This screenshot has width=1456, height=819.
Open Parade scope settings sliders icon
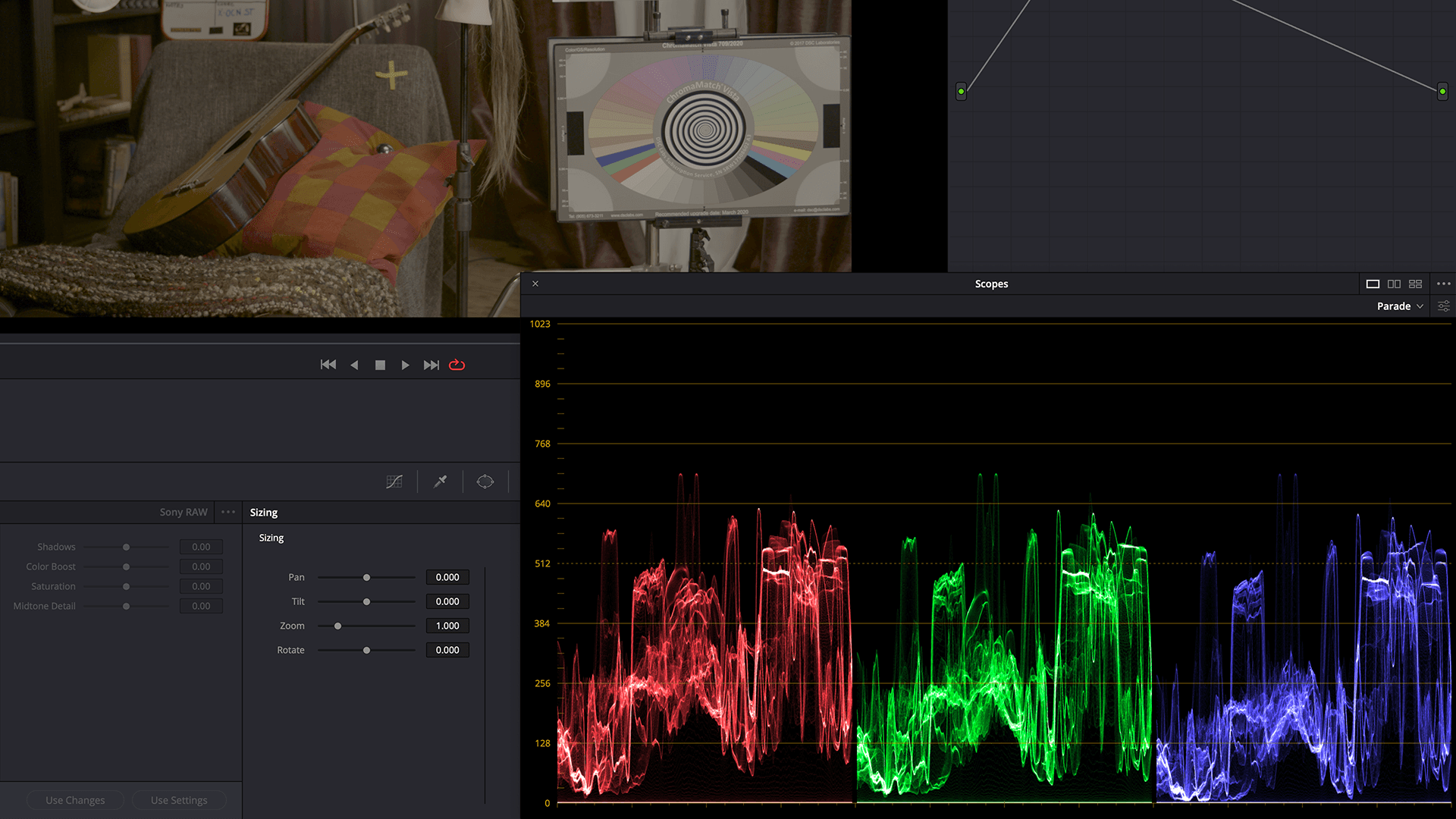[1443, 306]
